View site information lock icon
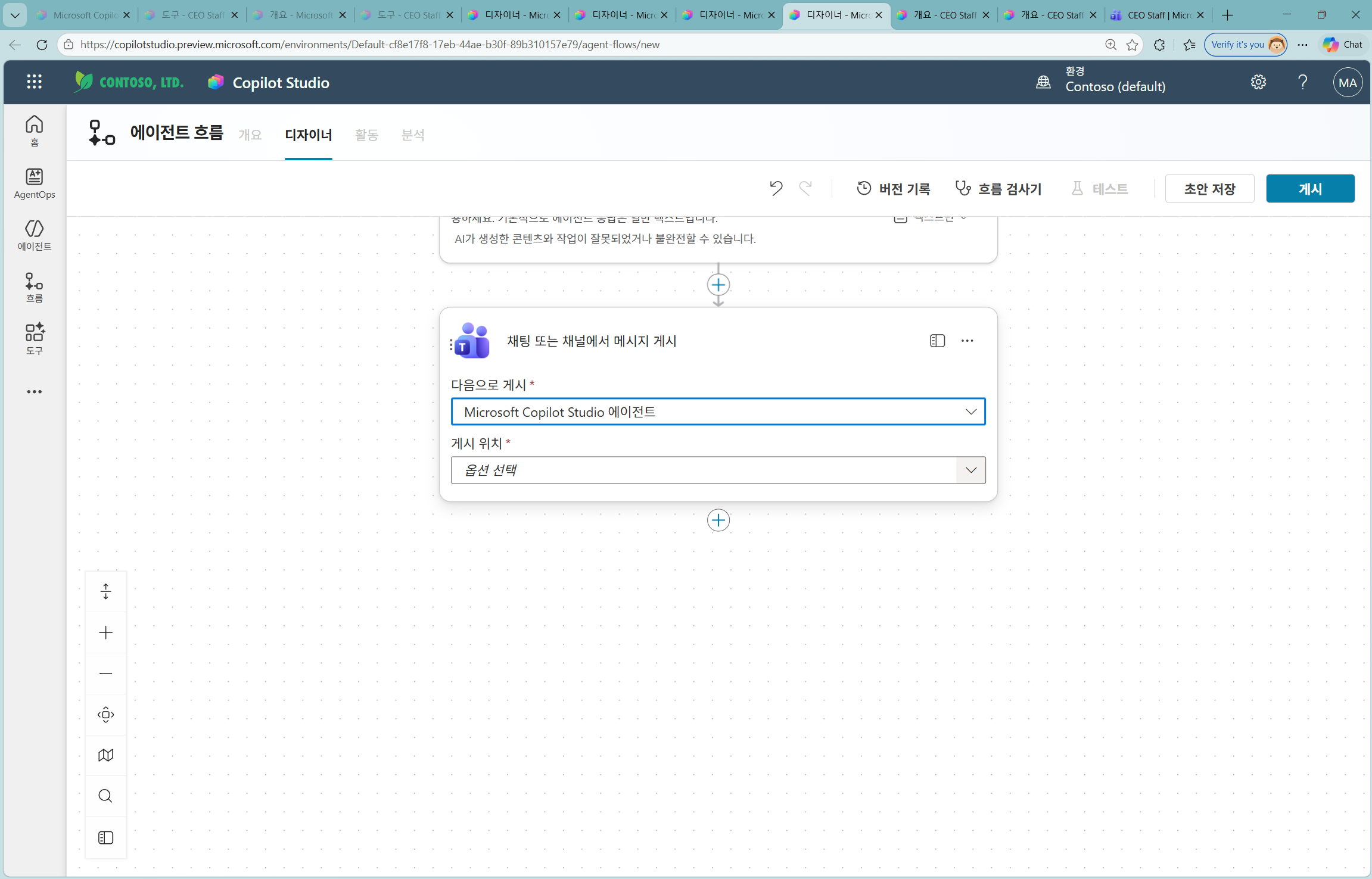The width and height of the screenshot is (1372, 879). [69, 45]
